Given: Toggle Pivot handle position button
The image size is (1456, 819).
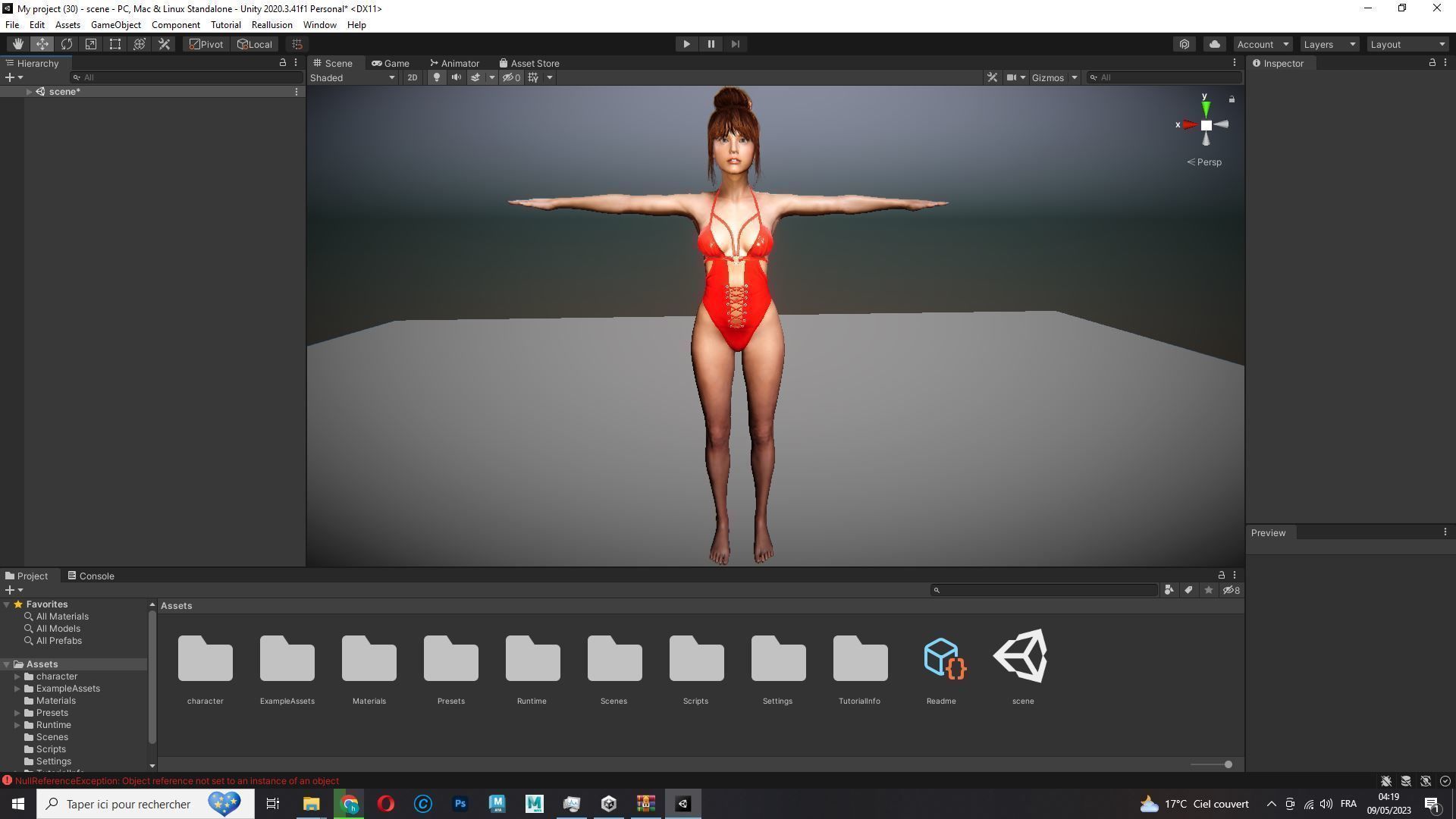Looking at the screenshot, I should [x=206, y=44].
